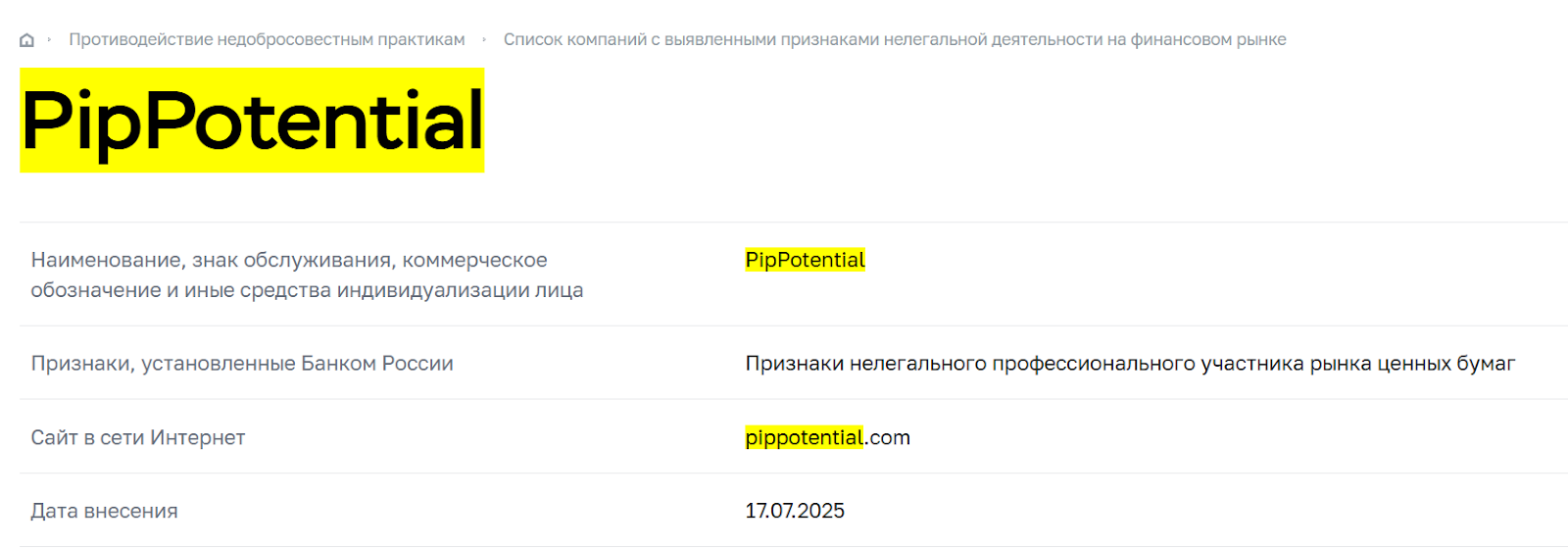
Task: Click the word 'Интернет' in the site row label
Action: click(198, 438)
